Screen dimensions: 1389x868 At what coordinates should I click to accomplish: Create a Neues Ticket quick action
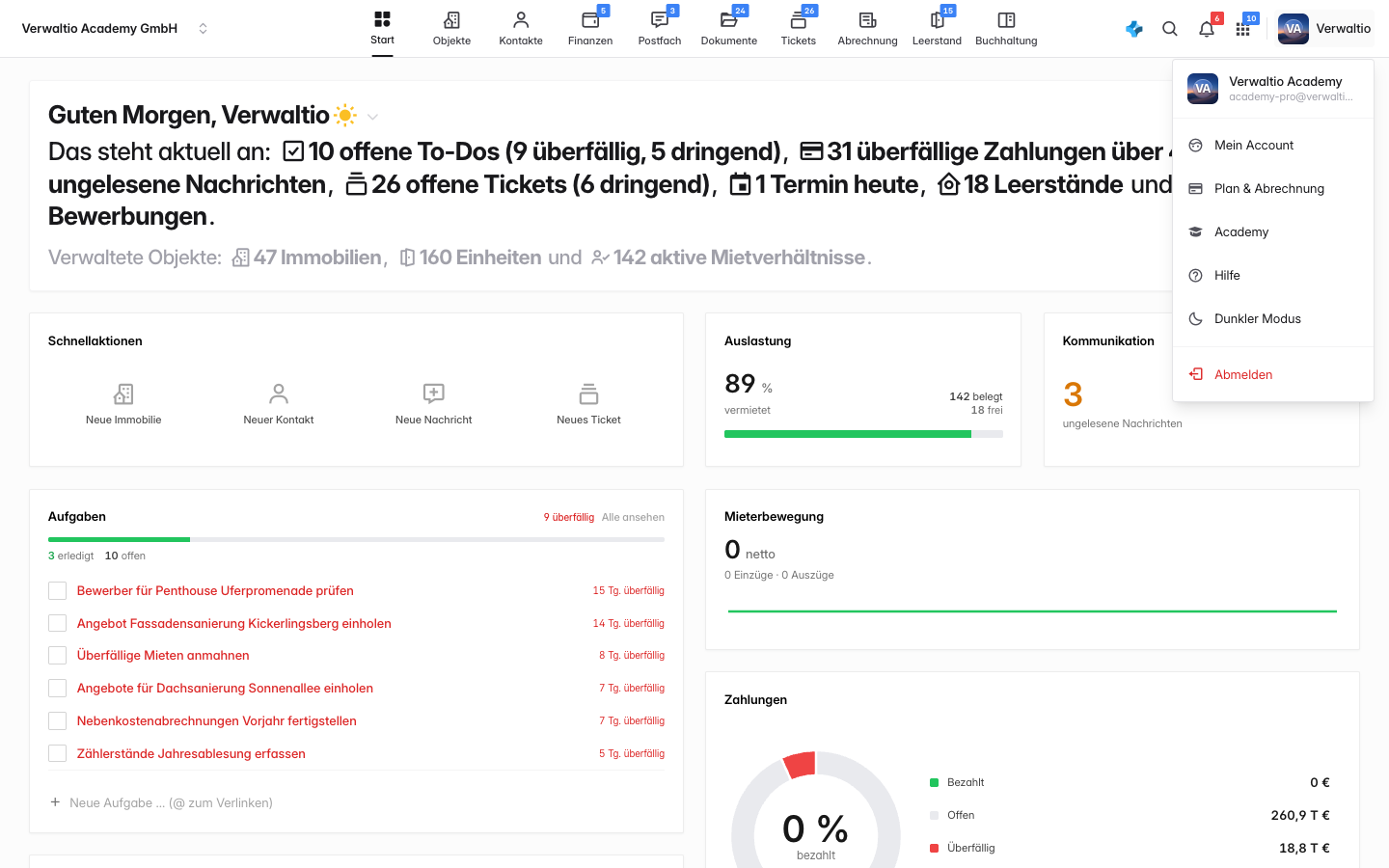588,405
